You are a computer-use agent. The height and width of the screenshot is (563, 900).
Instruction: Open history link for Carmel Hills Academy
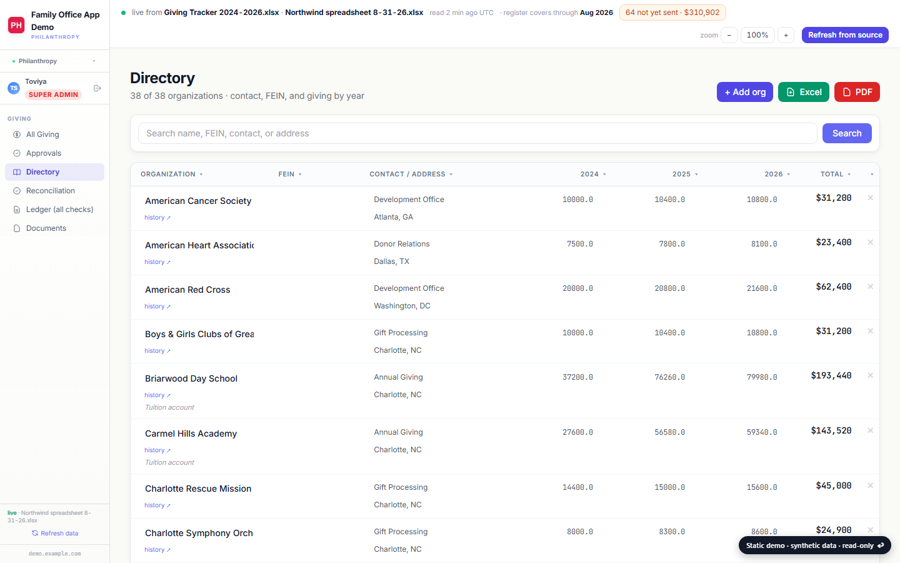pos(157,451)
